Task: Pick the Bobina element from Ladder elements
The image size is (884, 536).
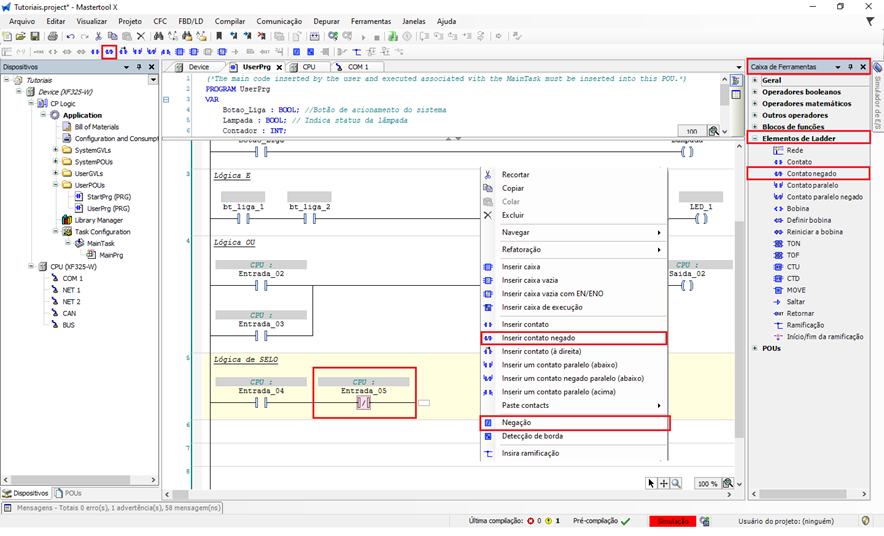Action: click(x=797, y=208)
